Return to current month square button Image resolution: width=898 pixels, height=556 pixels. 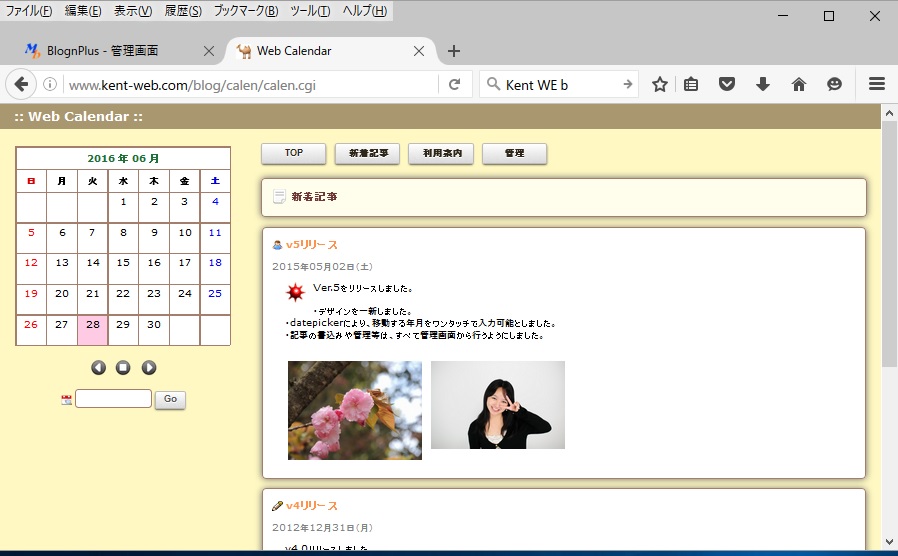click(123, 368)
